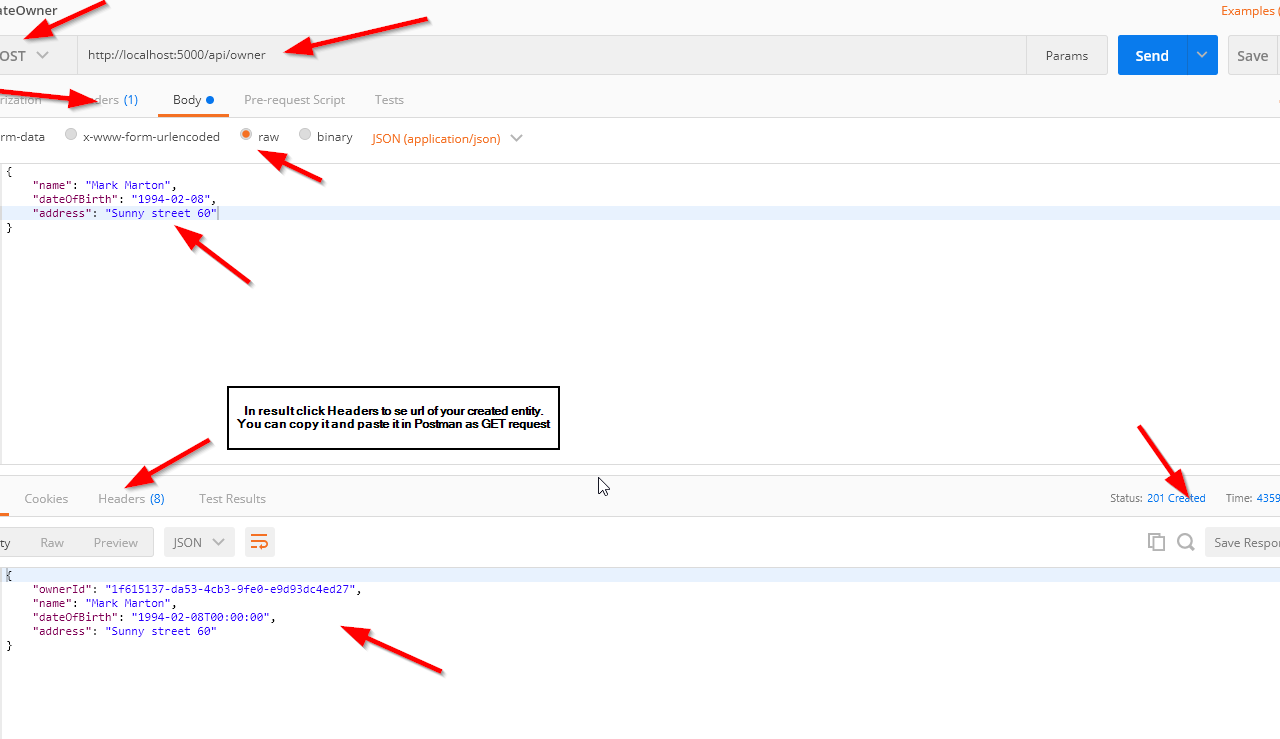This screenshot has width=1280, height=739.
Task: Toggle the wrap lines icon
Action: [x=259, y=542]
